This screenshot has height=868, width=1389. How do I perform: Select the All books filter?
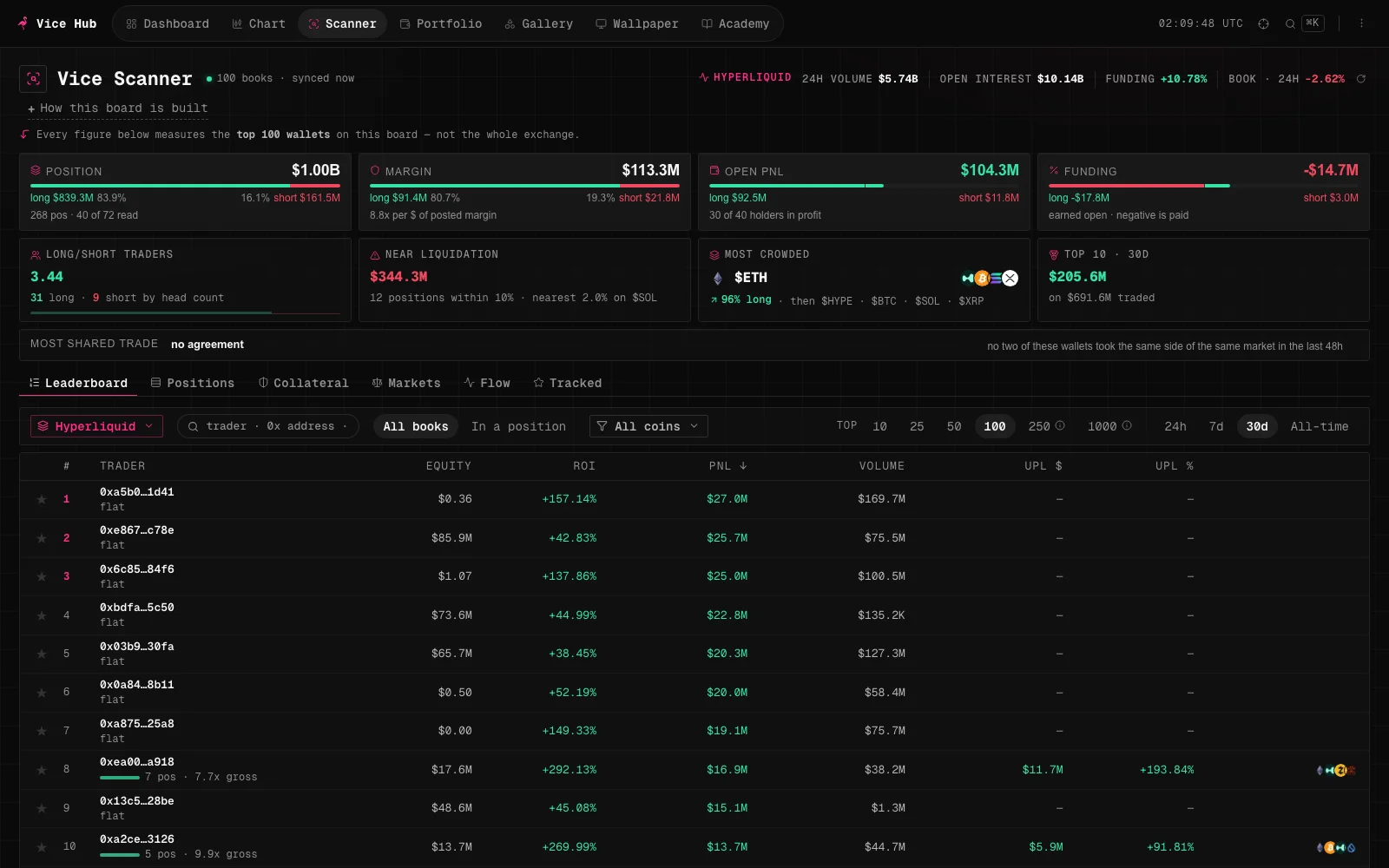tap(416, 426)
